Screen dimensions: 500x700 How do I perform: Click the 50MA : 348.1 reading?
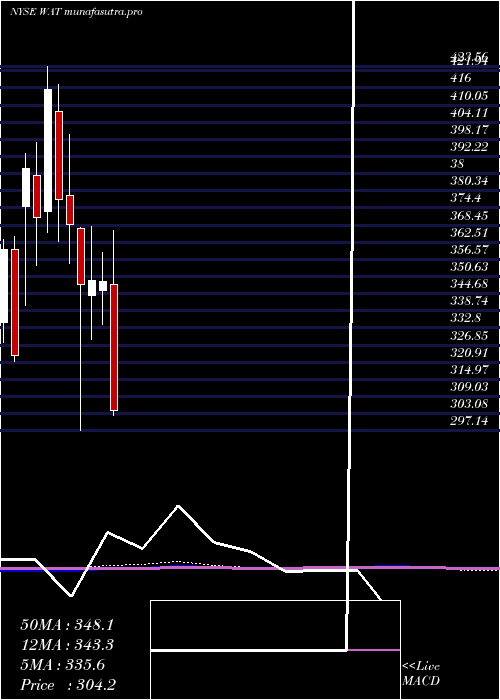67,625
